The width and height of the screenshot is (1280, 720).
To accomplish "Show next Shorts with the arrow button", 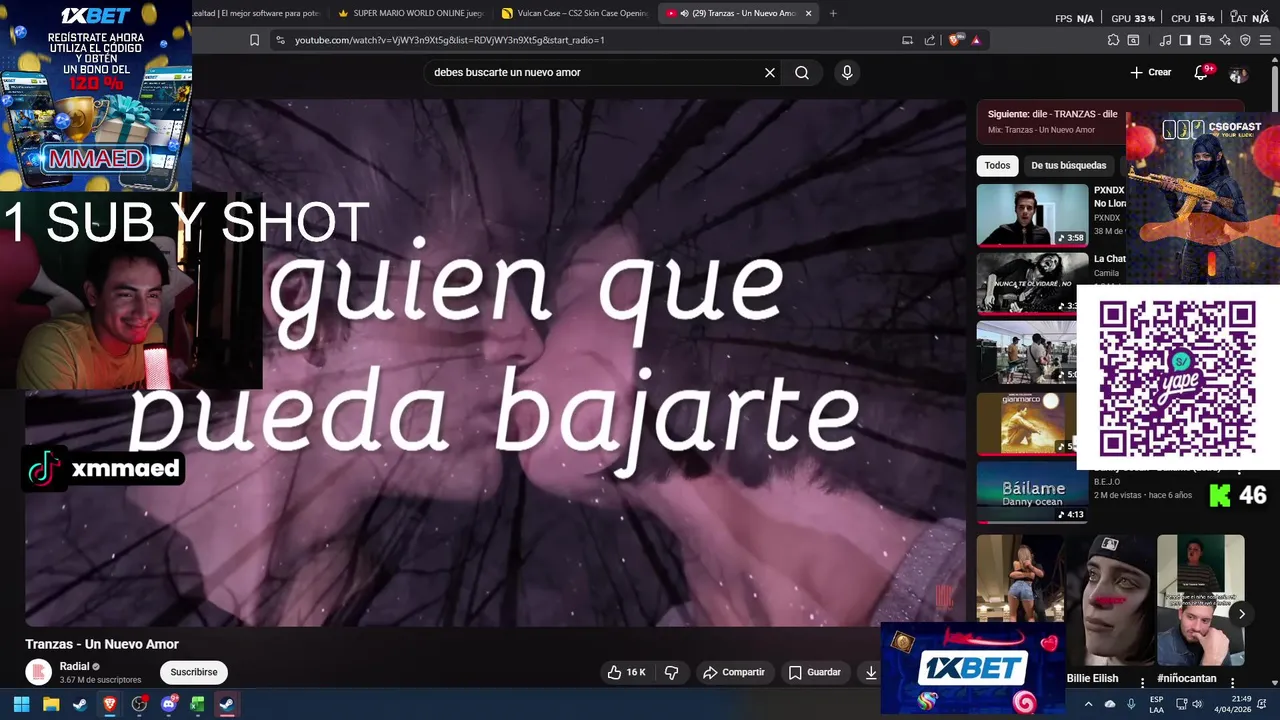I will [x=1241, y=614].
